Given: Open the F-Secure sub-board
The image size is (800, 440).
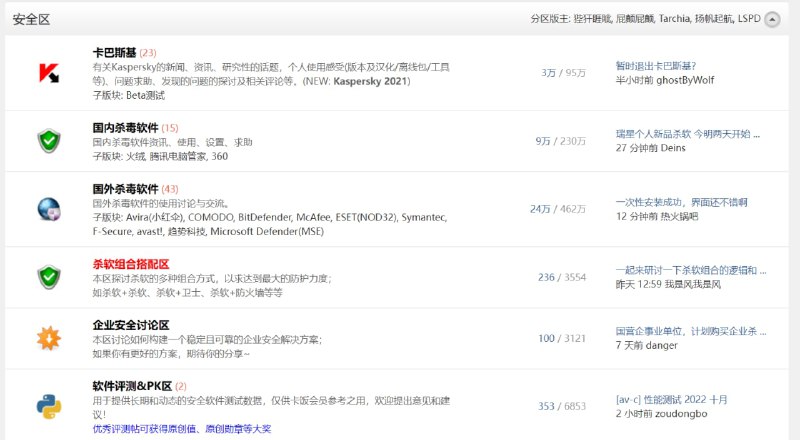Looking at the screenshot, I should 112,231.
